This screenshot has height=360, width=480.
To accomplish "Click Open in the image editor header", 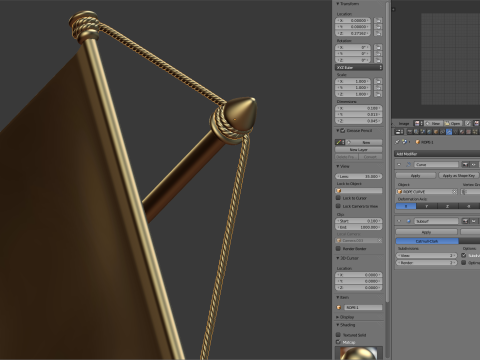I will click(x=453, y=124).
